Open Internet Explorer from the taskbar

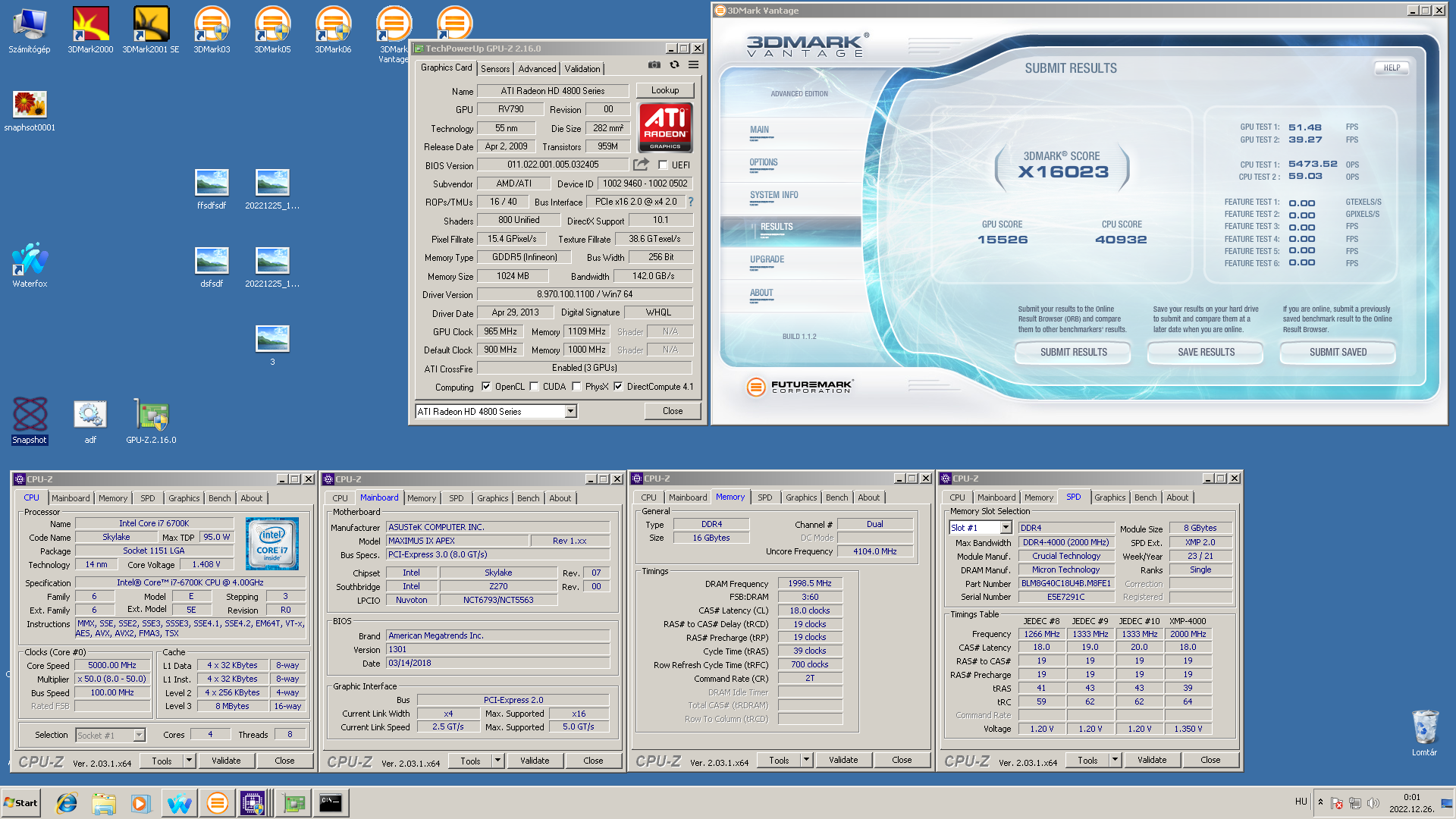click(x=67, y=803)
